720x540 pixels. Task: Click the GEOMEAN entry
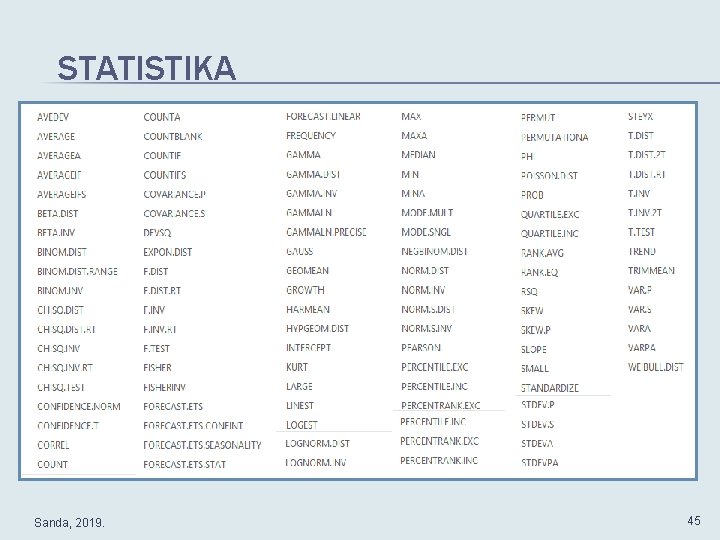tap(308, 270)
